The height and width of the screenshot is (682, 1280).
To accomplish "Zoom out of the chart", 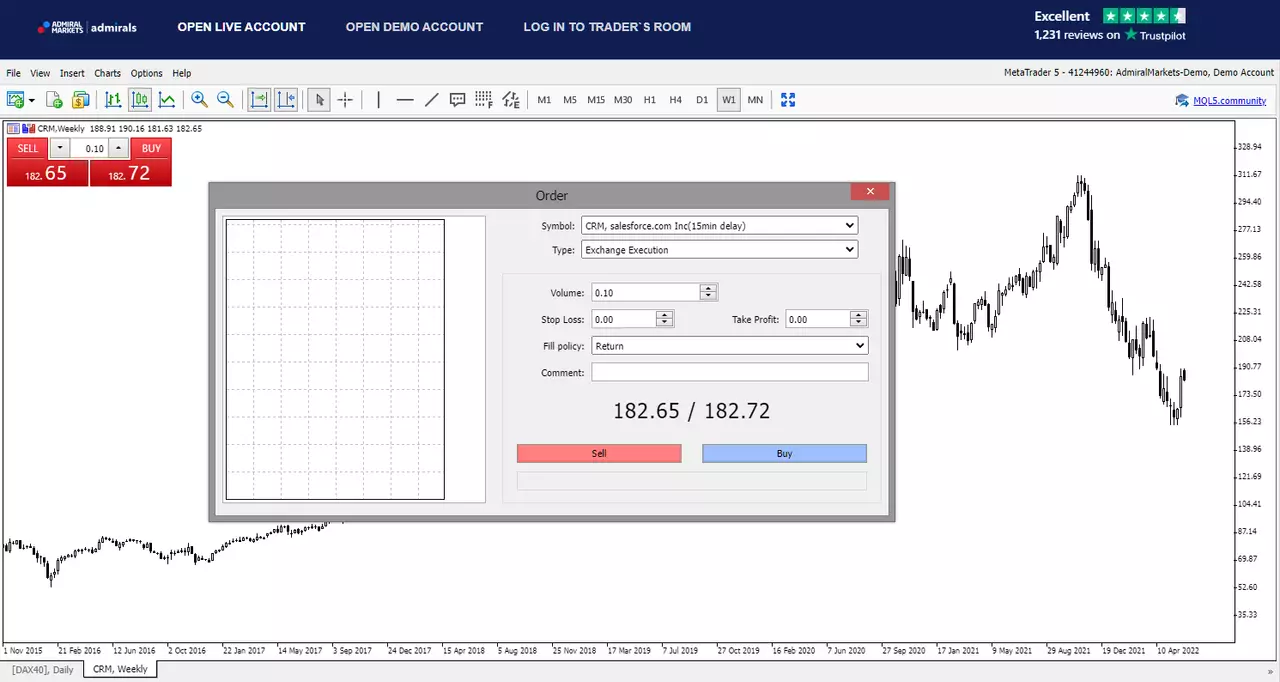I will (225, 99).
